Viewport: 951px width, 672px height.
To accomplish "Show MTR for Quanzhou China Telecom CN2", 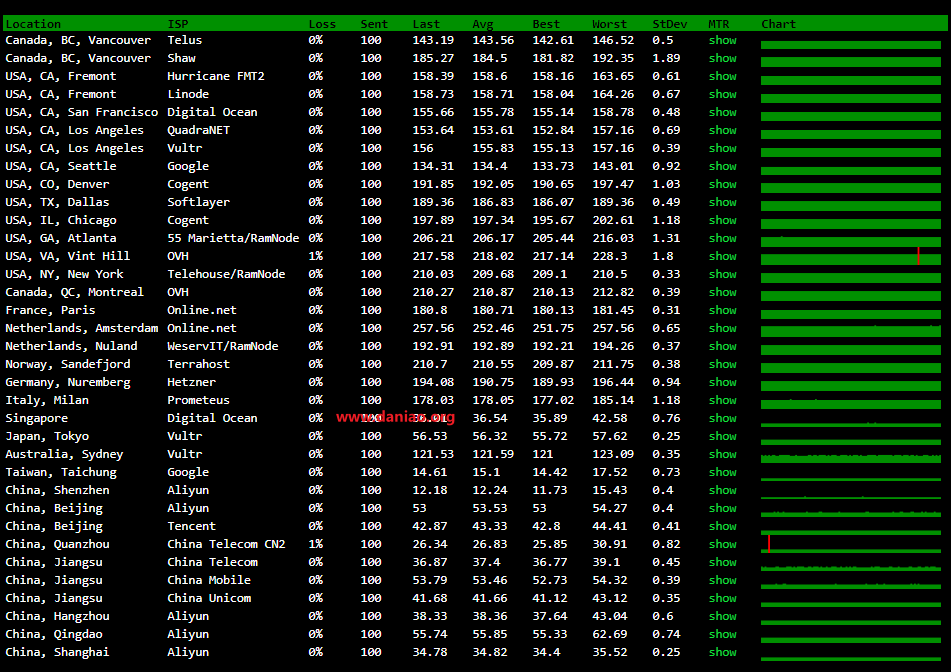I will 722,544.
